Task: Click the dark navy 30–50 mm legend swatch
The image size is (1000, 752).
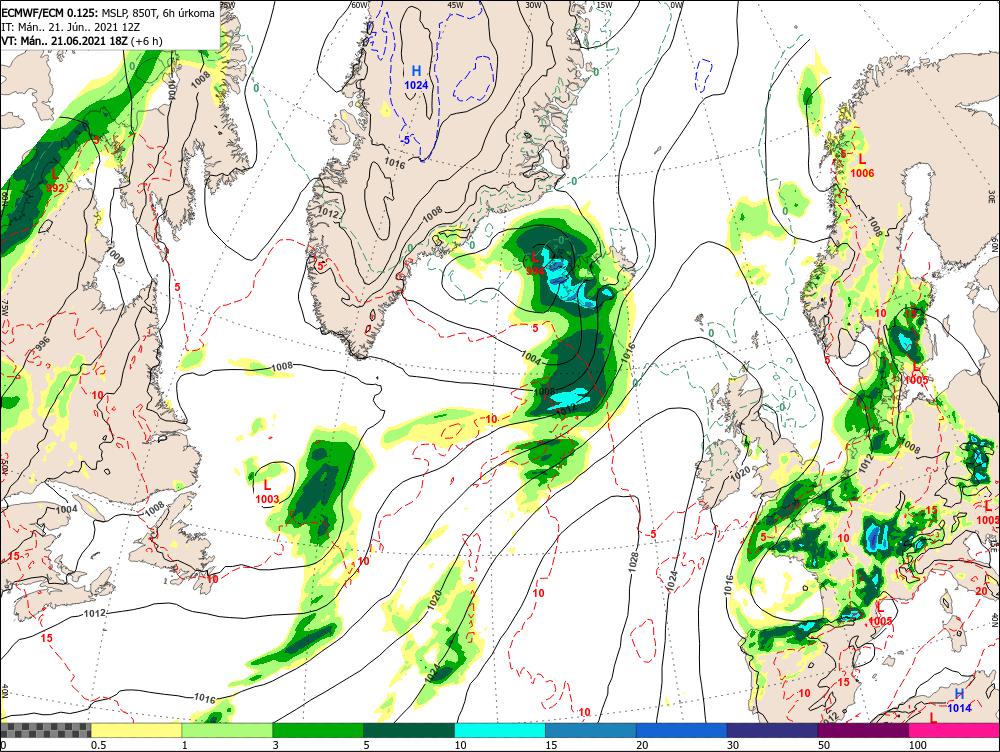Action: point(772,730)
